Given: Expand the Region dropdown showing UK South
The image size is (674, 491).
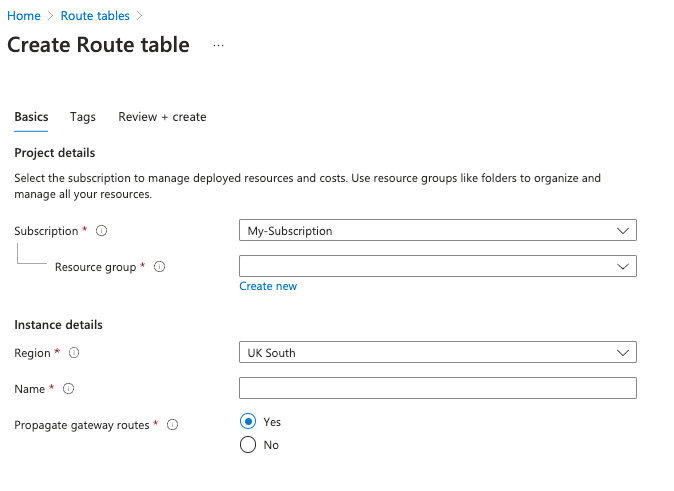Looking at the screenshot, I should (437, 353).
